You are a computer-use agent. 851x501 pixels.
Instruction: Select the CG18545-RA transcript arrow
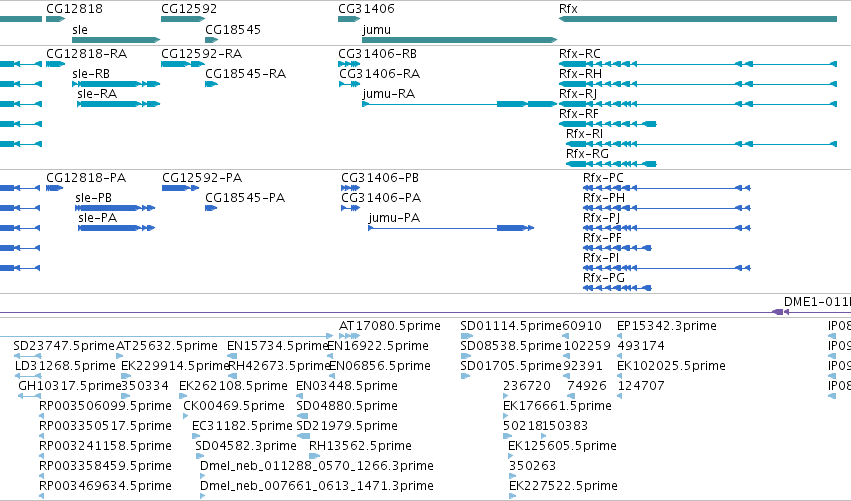coord(211,84)
